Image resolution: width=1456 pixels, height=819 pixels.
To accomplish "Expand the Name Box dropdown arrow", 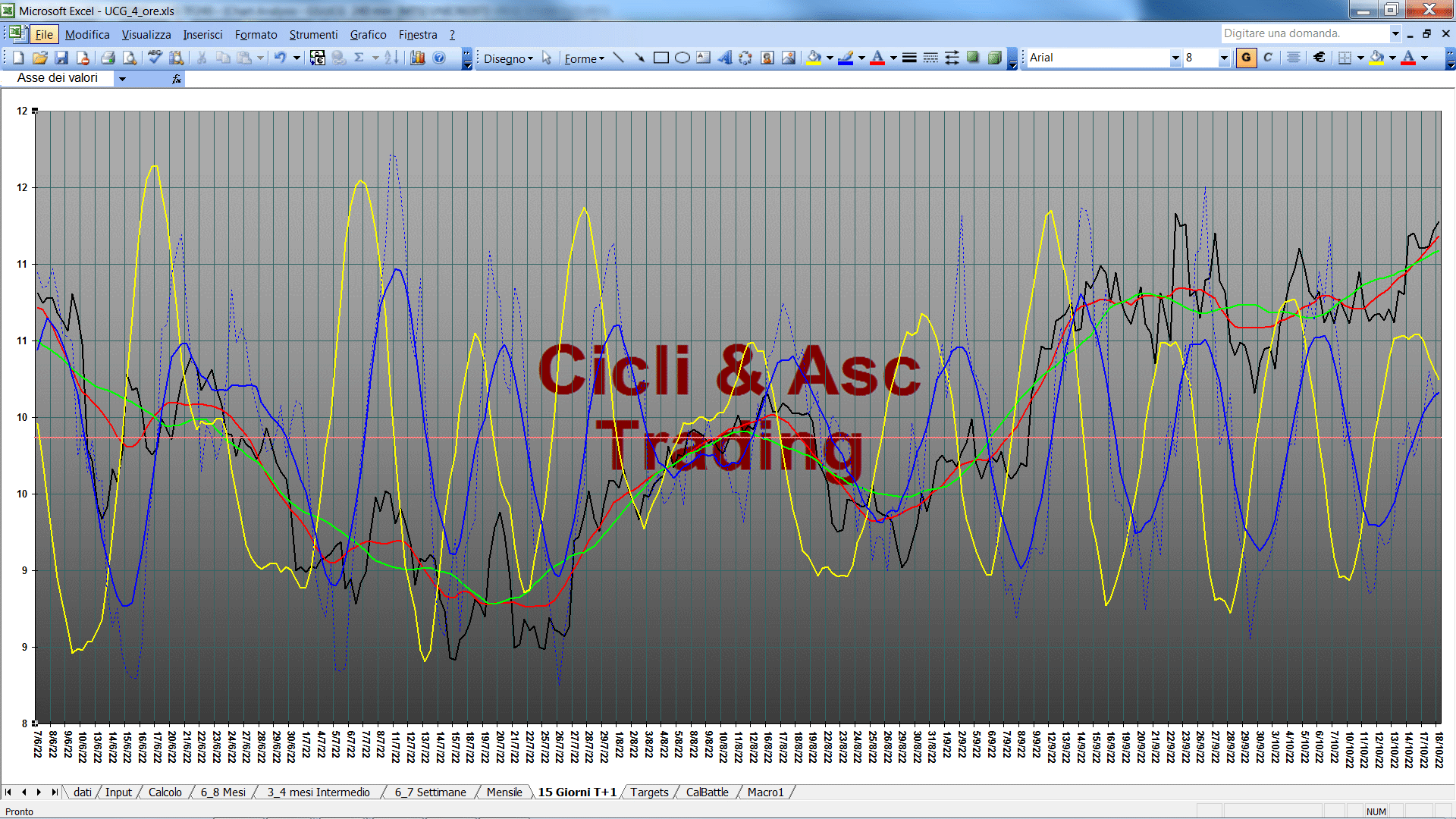I will pos(122,79).
